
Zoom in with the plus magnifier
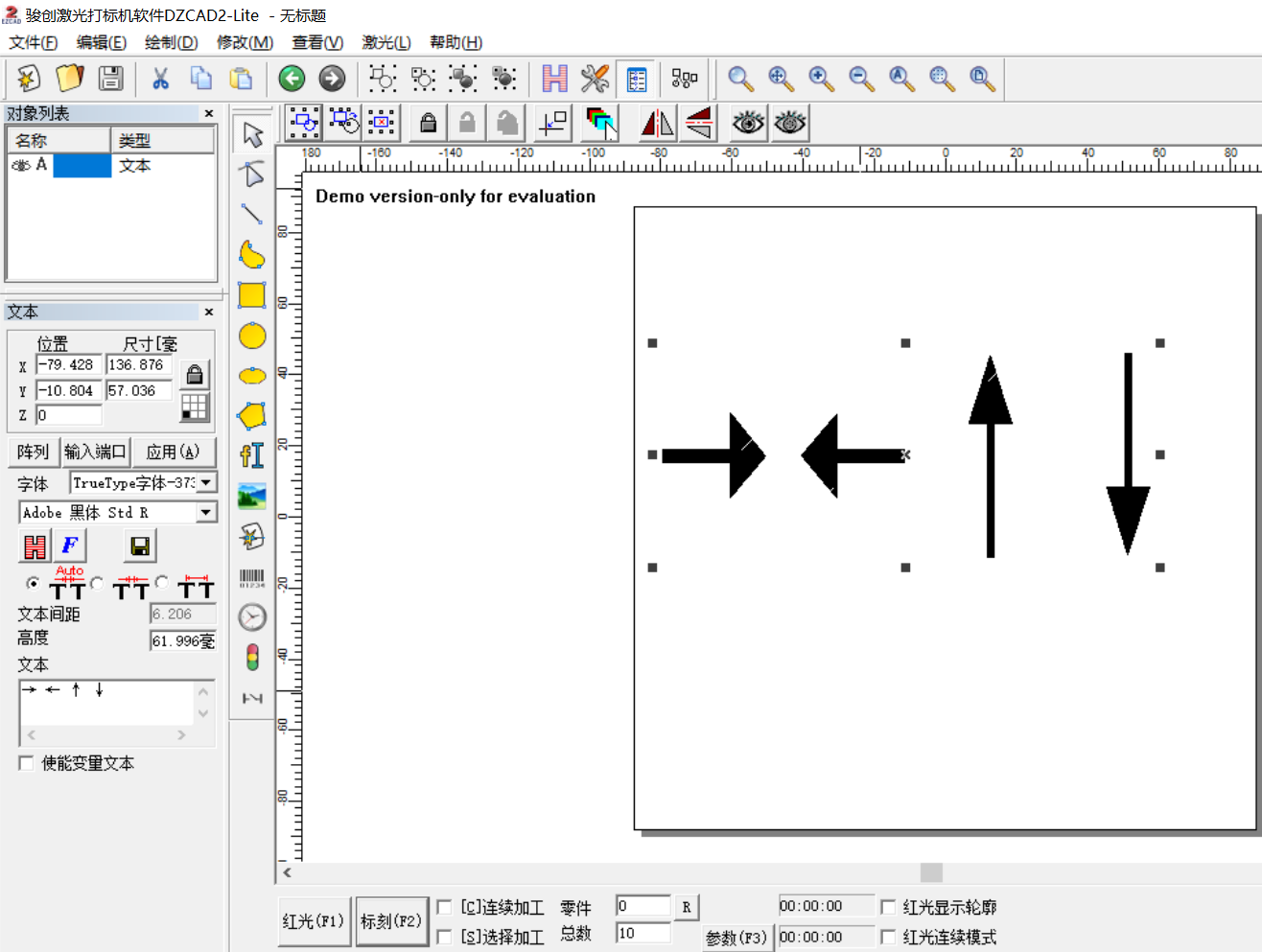click(x=821, y=79)
